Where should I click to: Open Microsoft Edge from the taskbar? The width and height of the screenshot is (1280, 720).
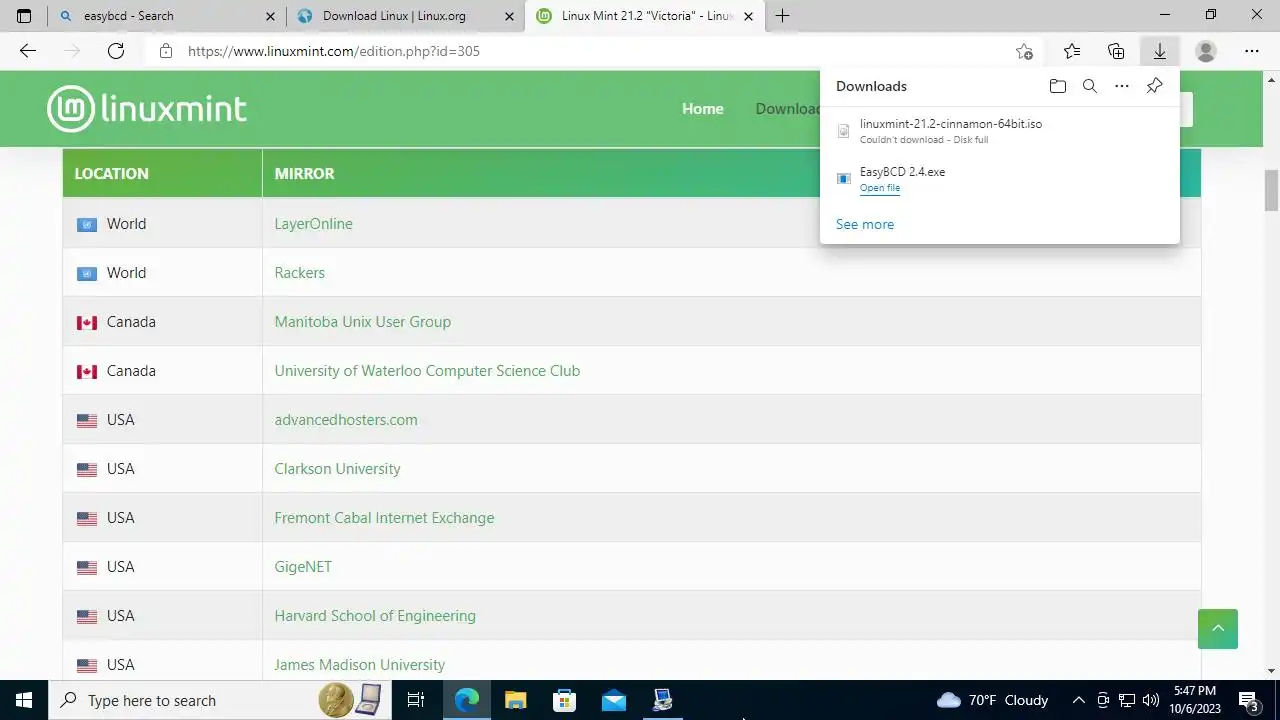(467, 700)
